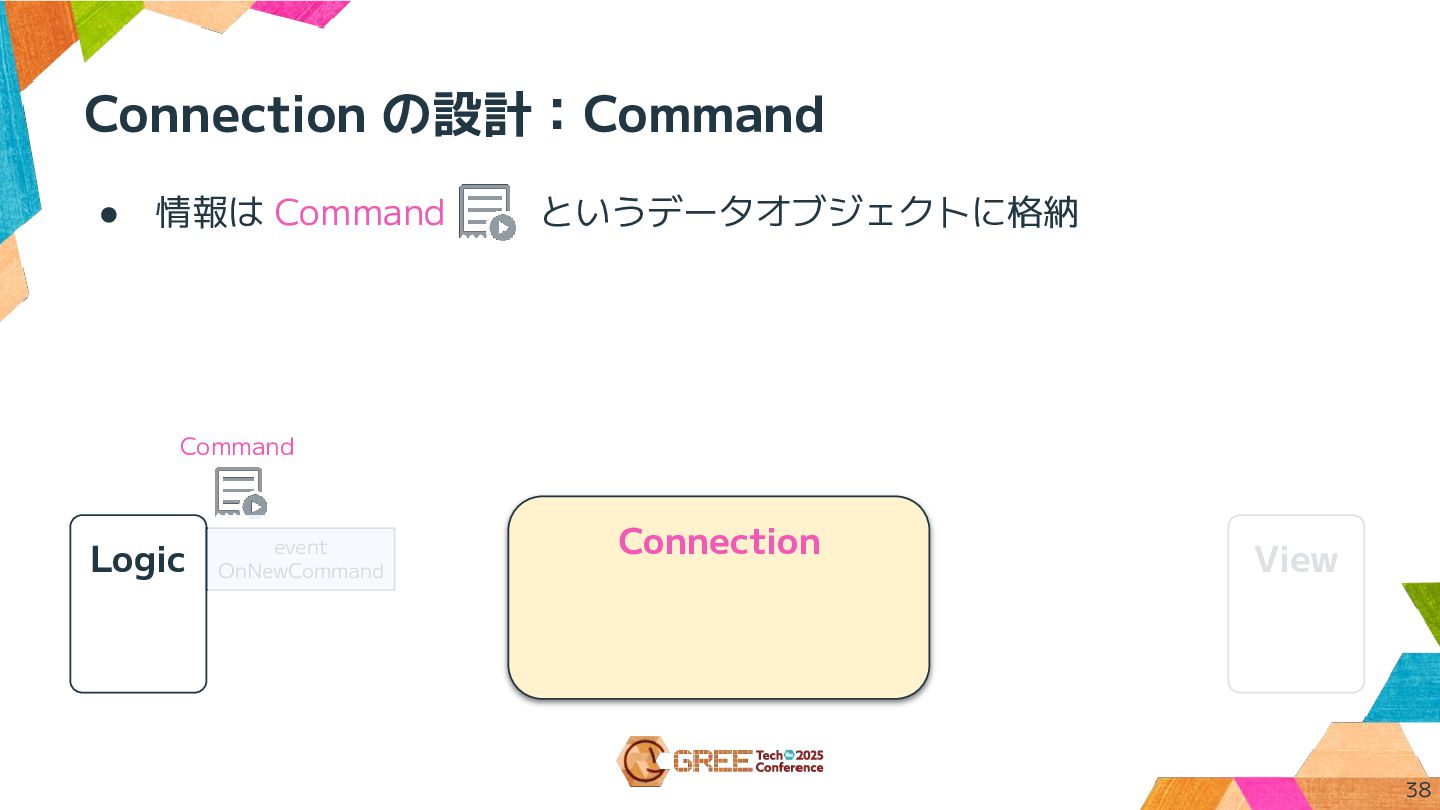Select the faded View box

pyautogui.click(x=1296, y=603)
